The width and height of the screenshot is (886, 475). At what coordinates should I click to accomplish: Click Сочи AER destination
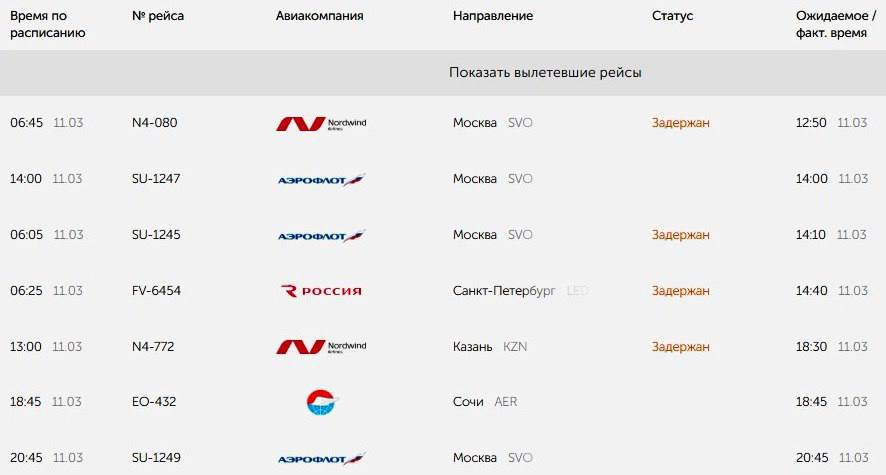(x=485, y=402)
